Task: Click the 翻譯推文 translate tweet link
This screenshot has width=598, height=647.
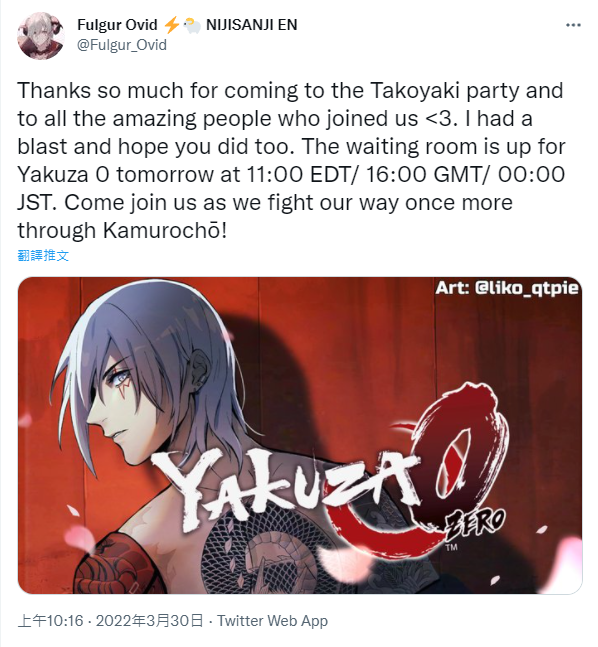Action: [43, 255]
